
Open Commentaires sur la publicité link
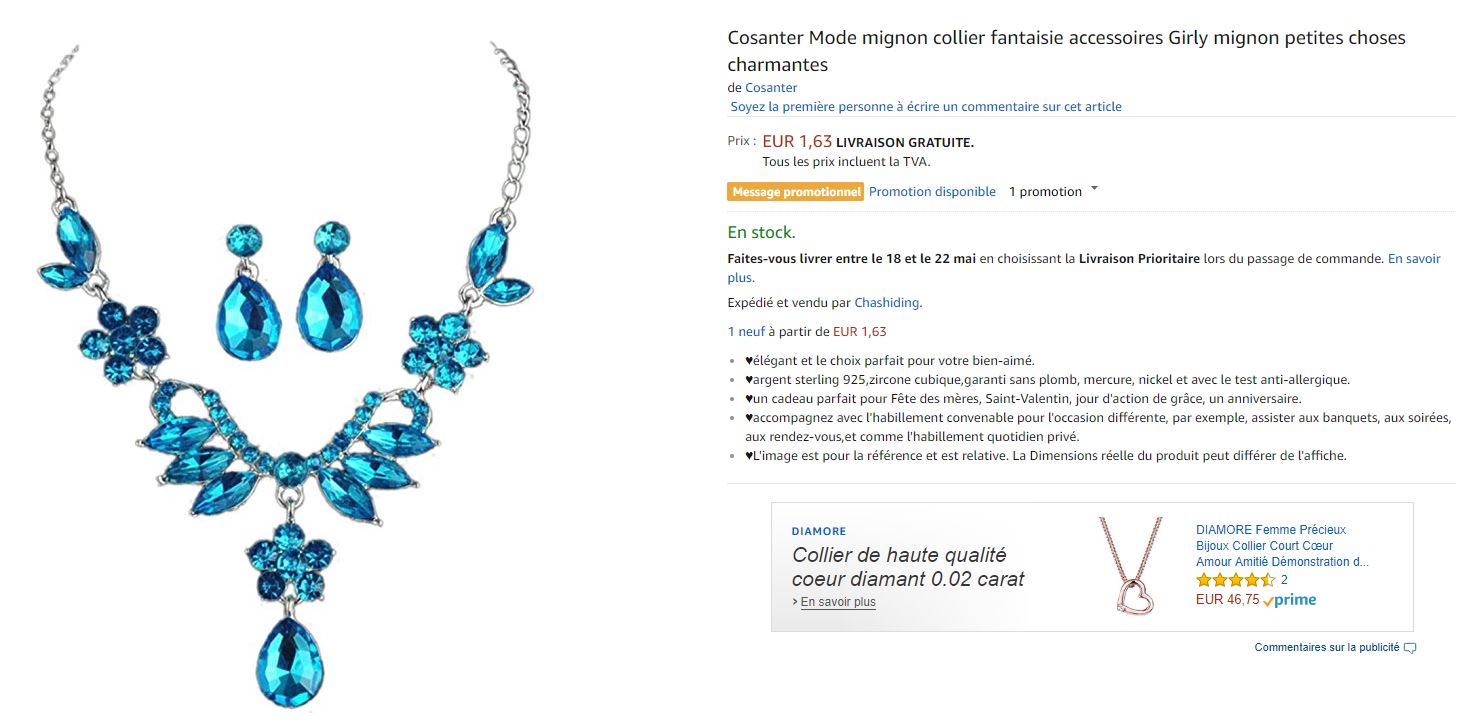[x=1326, y=648]
